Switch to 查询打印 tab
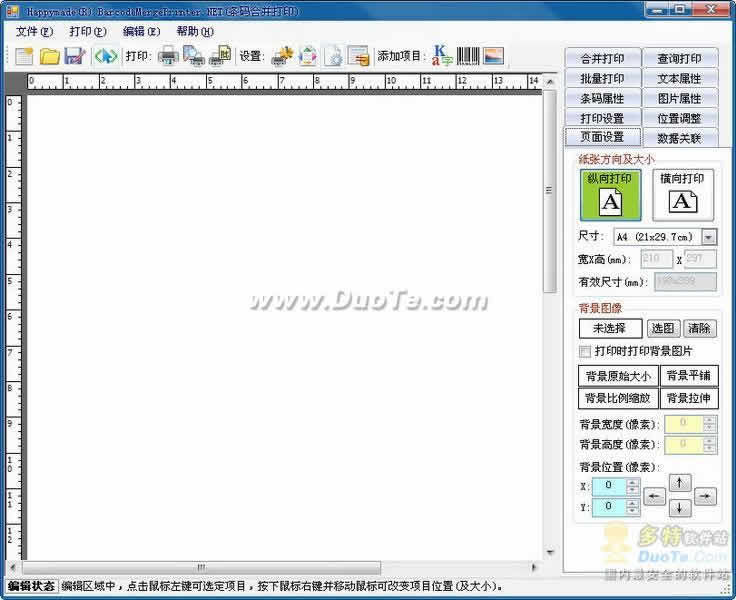 pyautogui.click(x=680, y=58)
